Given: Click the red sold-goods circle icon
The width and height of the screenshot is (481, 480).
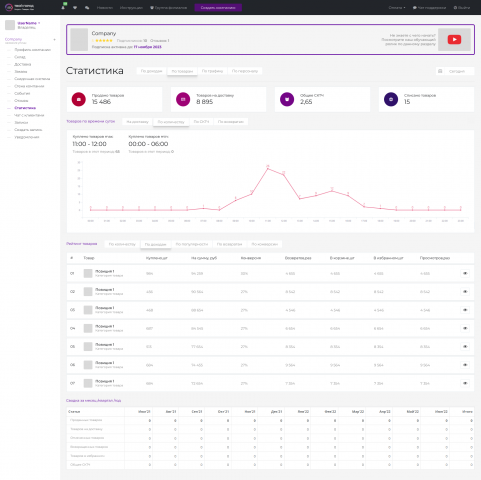Looking at the screenshot, I should click(79, 99).
